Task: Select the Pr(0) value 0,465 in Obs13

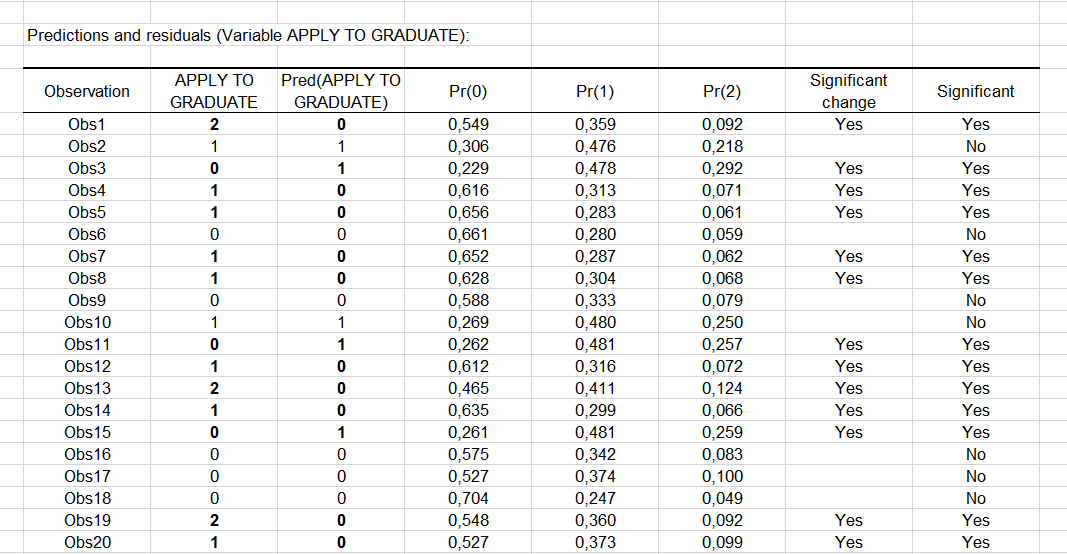Action: pos(468,389)
